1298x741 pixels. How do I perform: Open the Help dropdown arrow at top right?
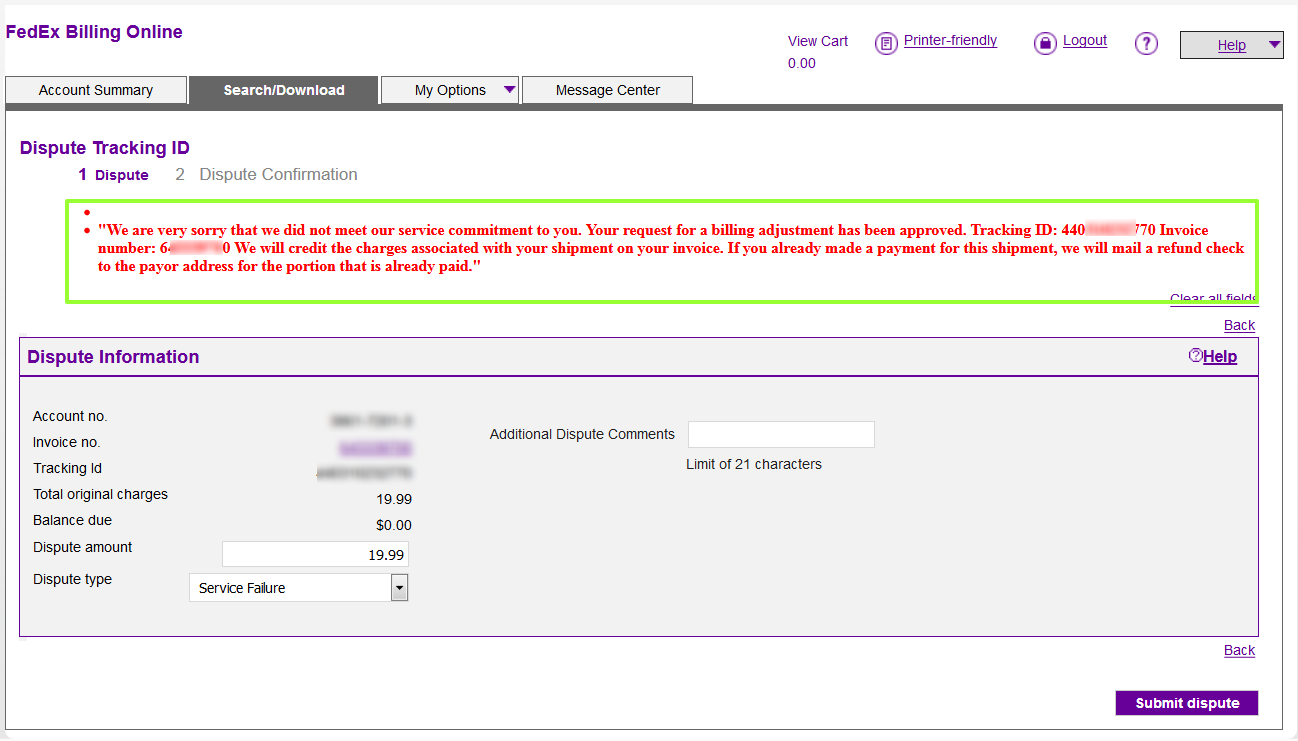coord(1273,44)
